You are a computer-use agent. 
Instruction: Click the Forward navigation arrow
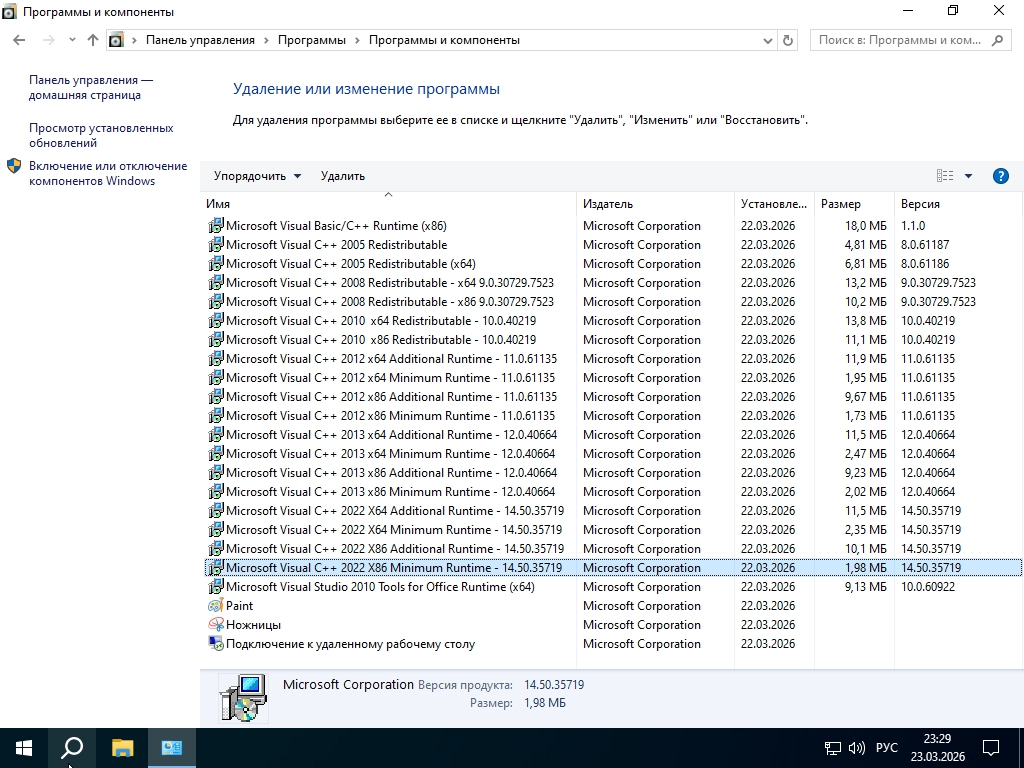[48, 40]
